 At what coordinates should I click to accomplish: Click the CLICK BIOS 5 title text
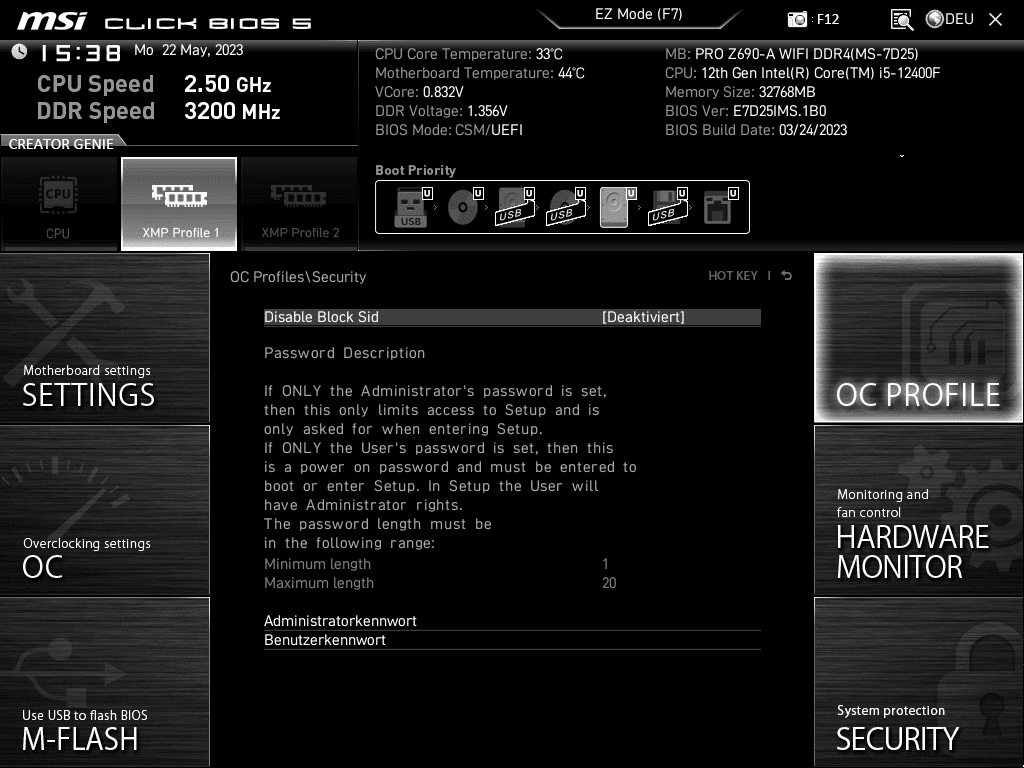[x=208, y=24]
